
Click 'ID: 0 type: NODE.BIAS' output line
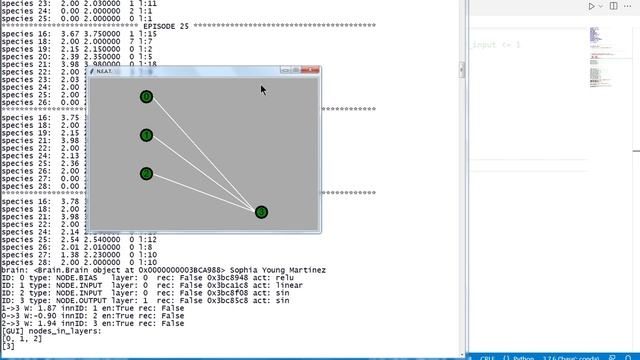click(147, 278)
